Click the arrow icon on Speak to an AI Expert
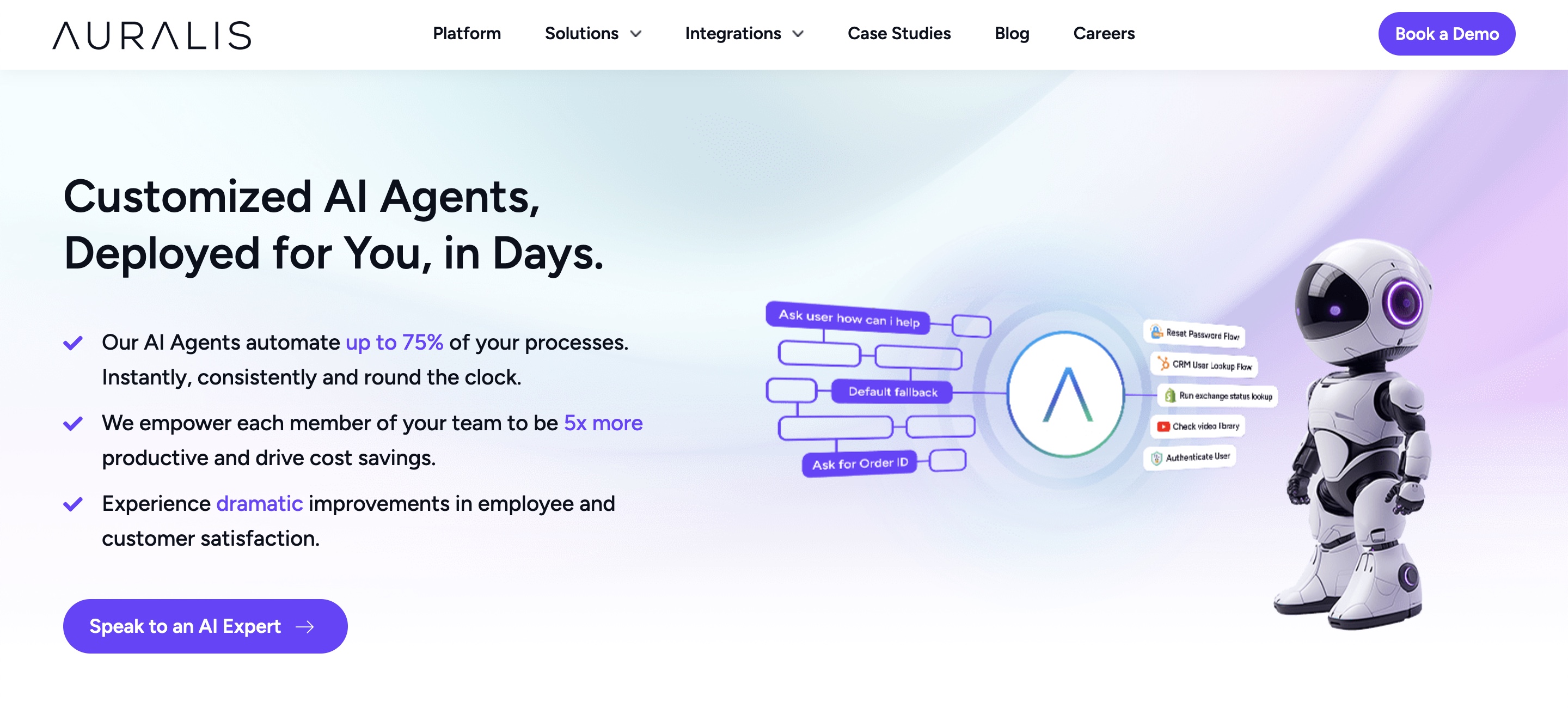 point(304,626)
